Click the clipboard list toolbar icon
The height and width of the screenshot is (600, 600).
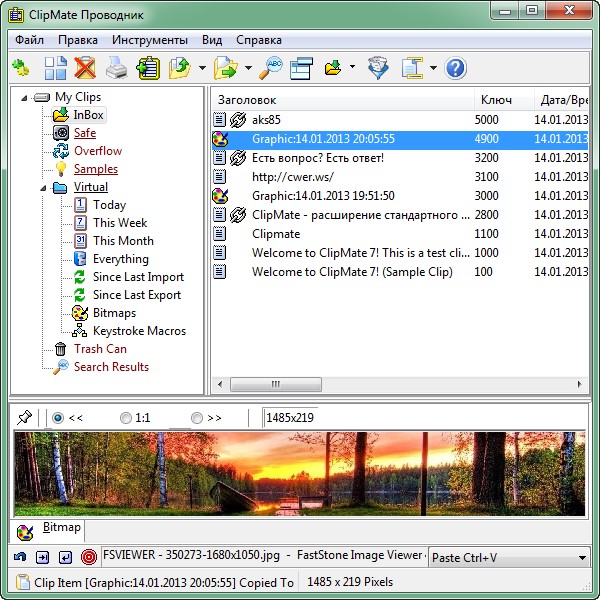149,68
